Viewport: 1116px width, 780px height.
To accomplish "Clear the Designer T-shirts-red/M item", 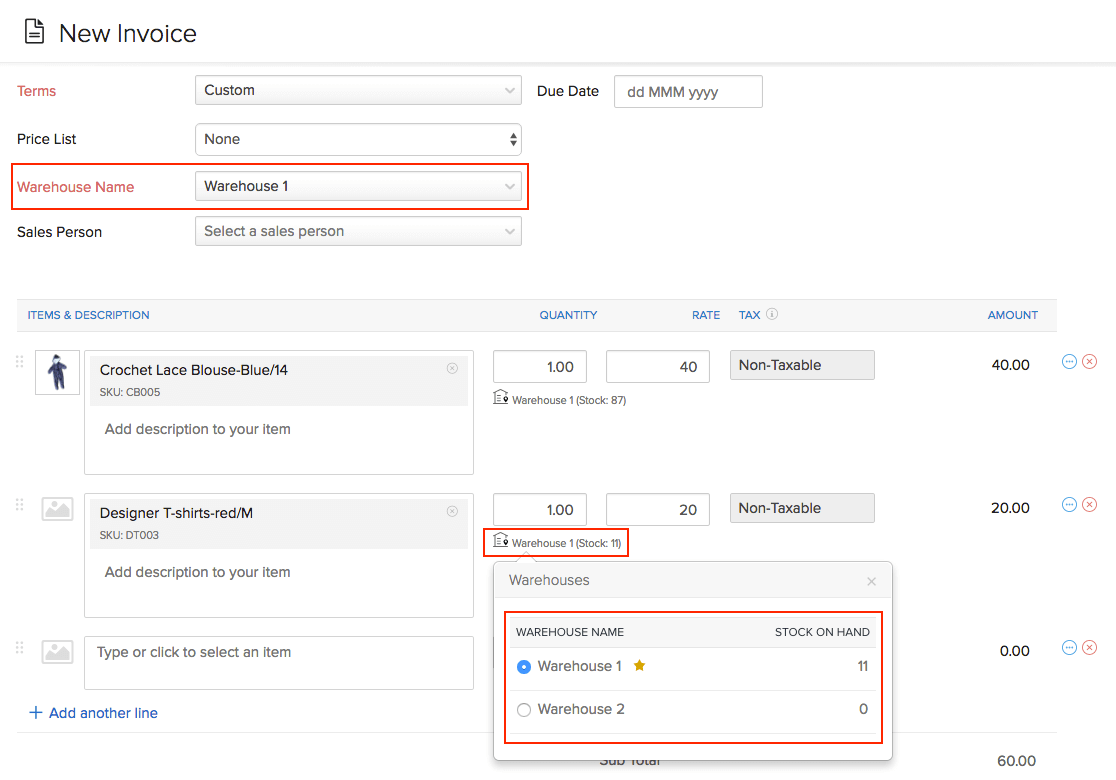I will (452, 511).
